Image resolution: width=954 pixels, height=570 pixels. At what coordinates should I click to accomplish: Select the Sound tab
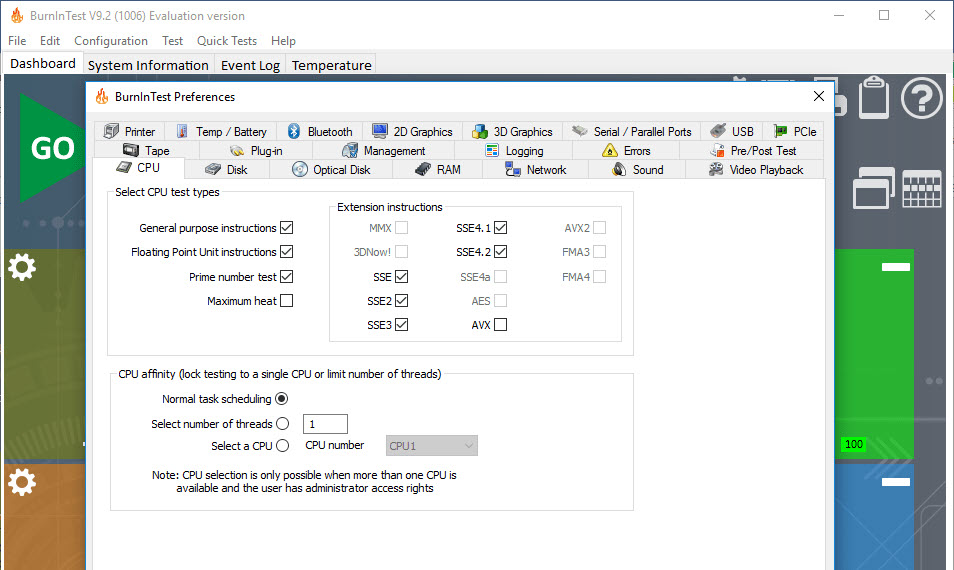[637, 170]
